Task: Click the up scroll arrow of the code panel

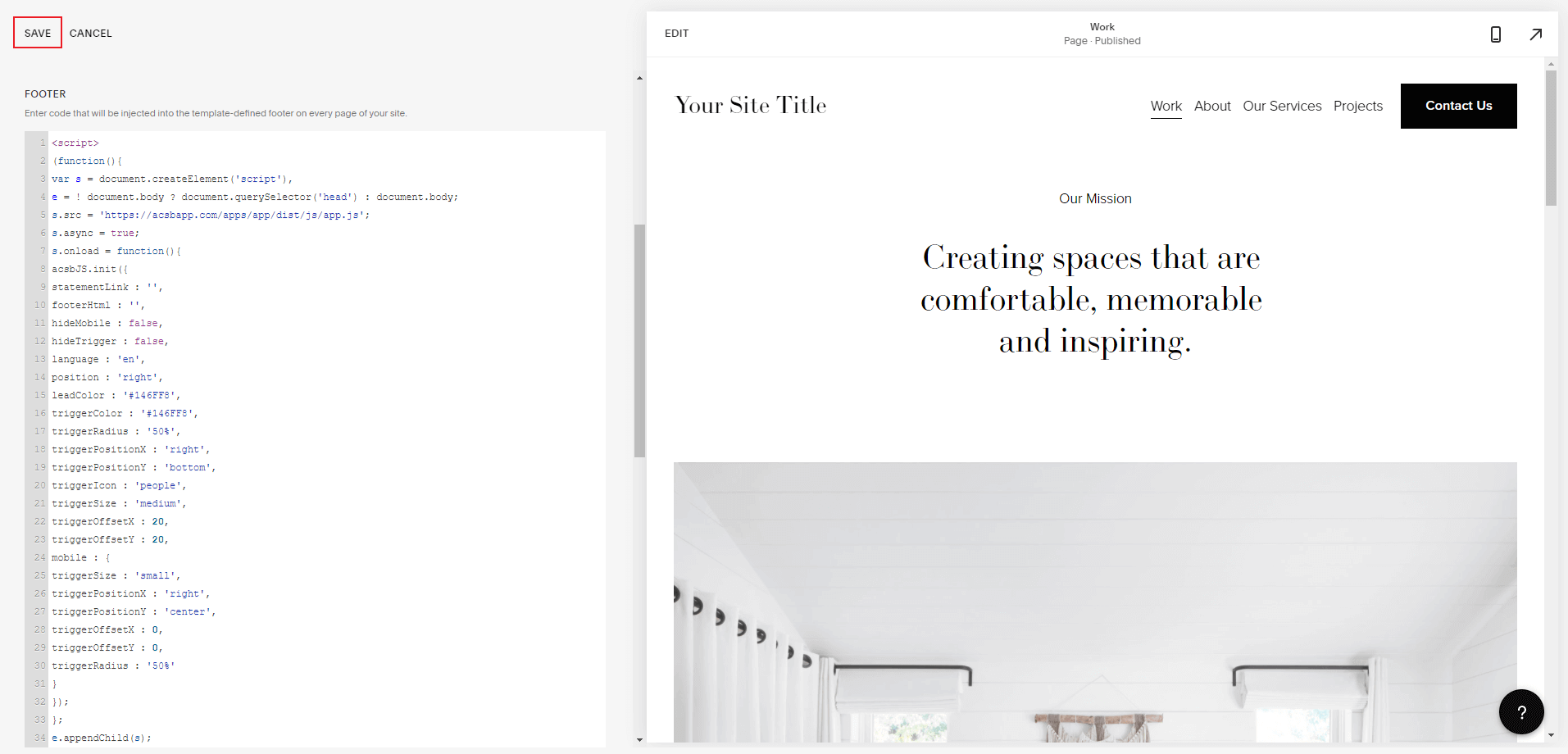Action: coord(639,79)
